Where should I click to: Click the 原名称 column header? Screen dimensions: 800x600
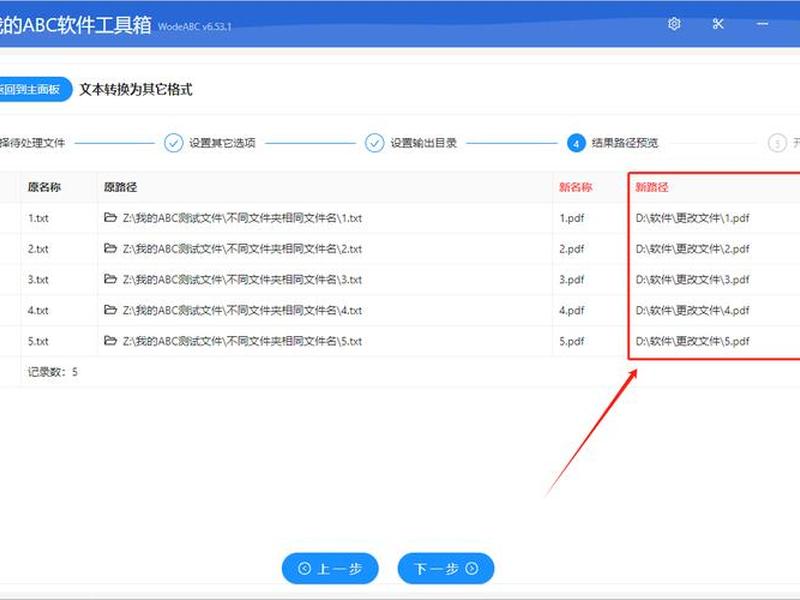tap(44, 187)
